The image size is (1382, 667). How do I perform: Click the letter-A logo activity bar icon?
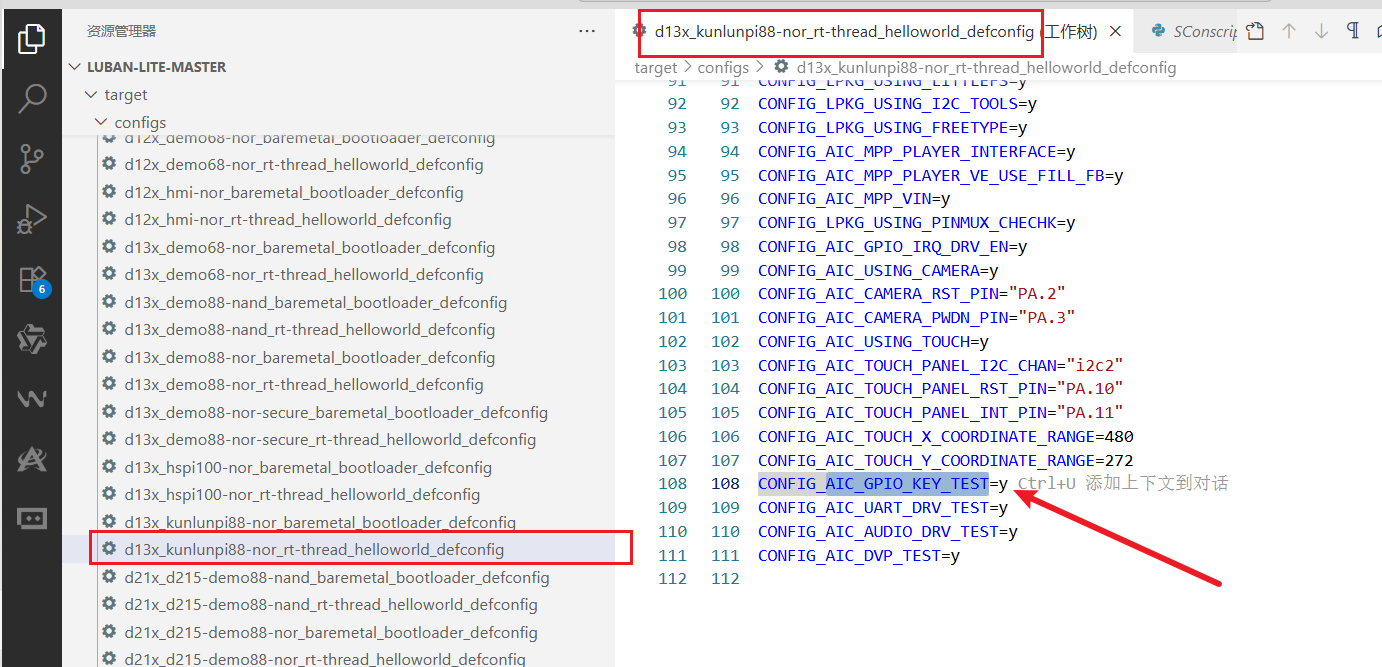pos(31,459)
